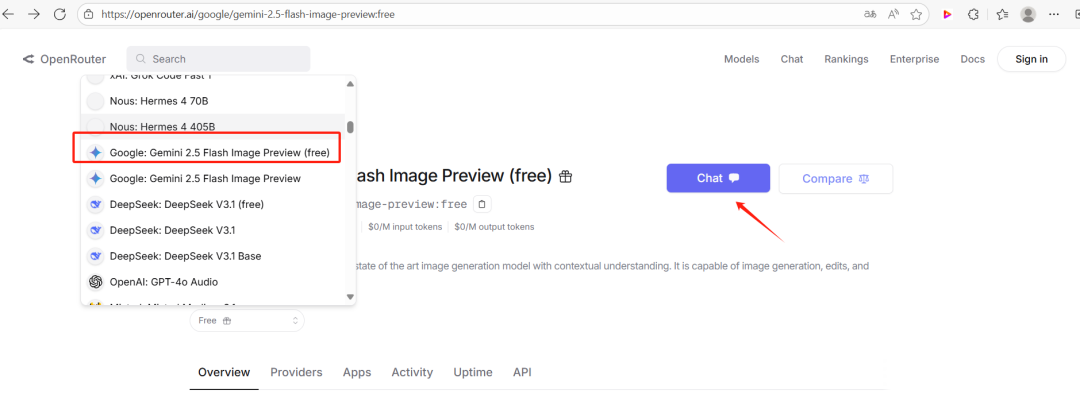This screenshot has height=413, width=1080.
Task: Focus the OpenRouter Search field
Action: 218,59
